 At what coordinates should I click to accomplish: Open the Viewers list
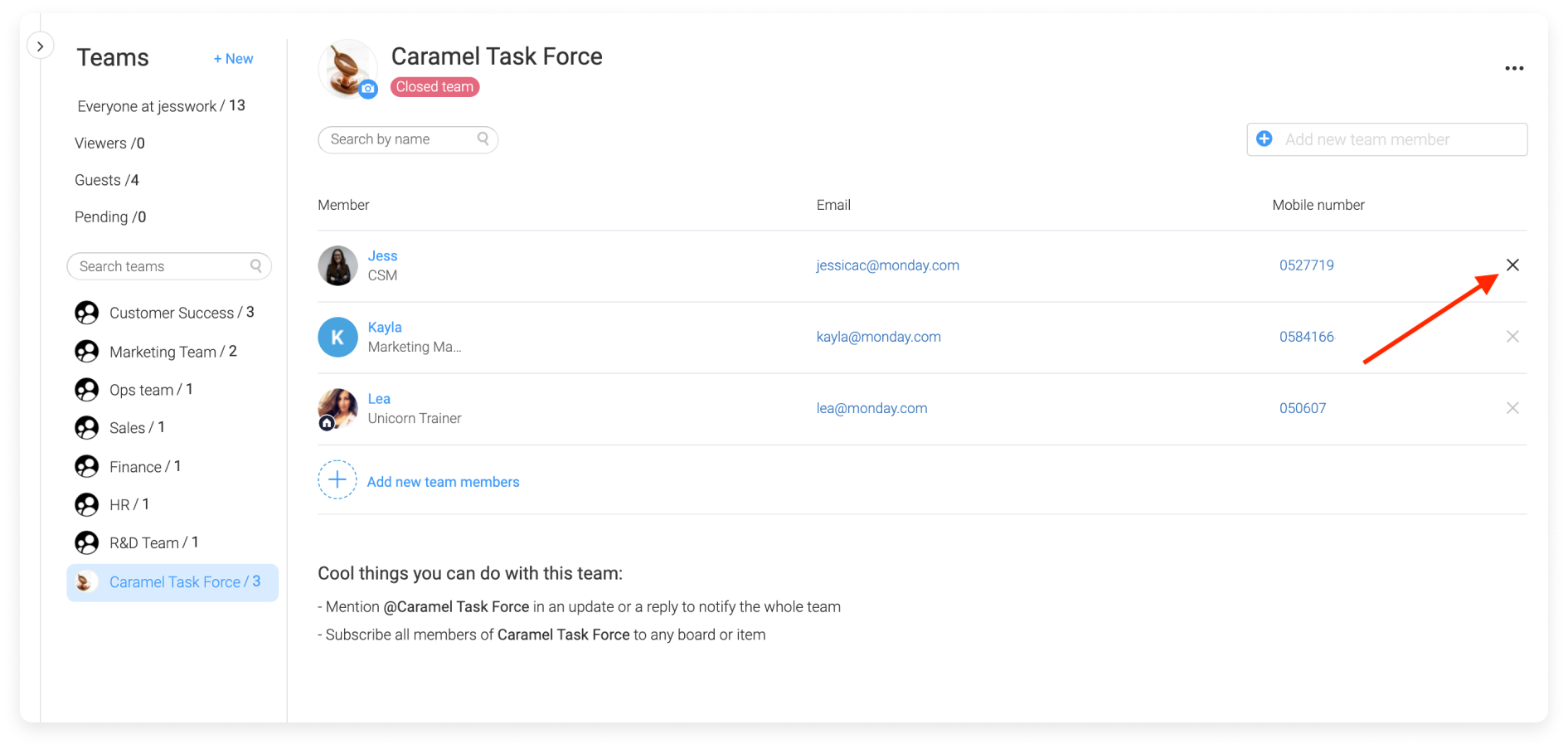109,143
